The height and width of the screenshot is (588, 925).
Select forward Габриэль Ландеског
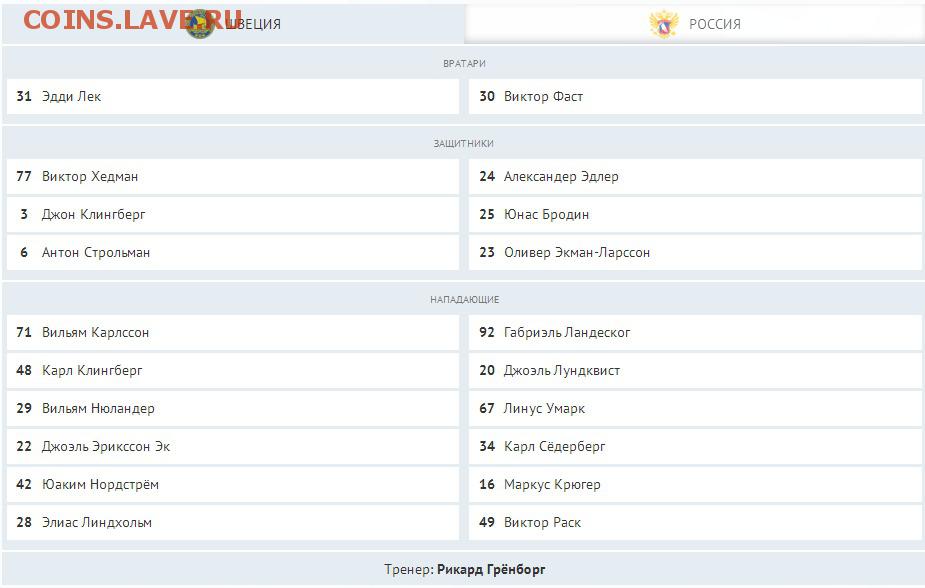tap(695, 332)
